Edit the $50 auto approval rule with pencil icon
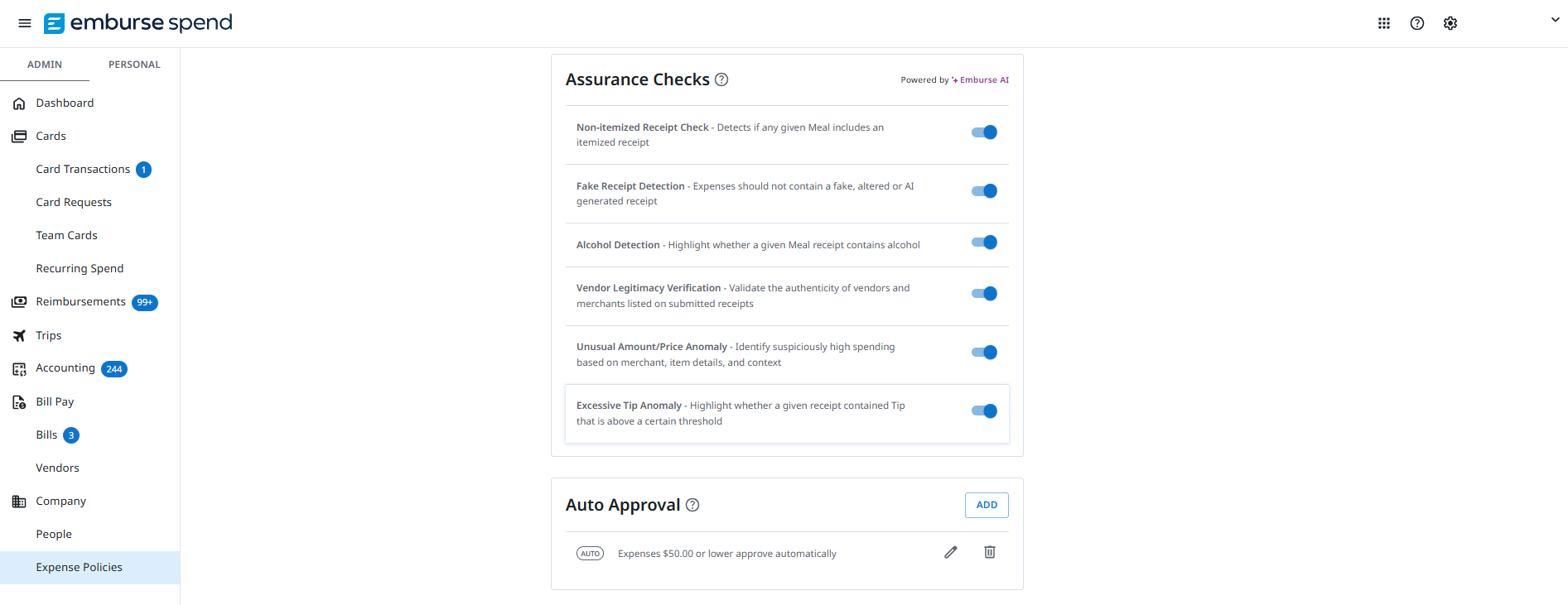The height and width of the screenshot is (605, 1568). [x=950, y=552]
